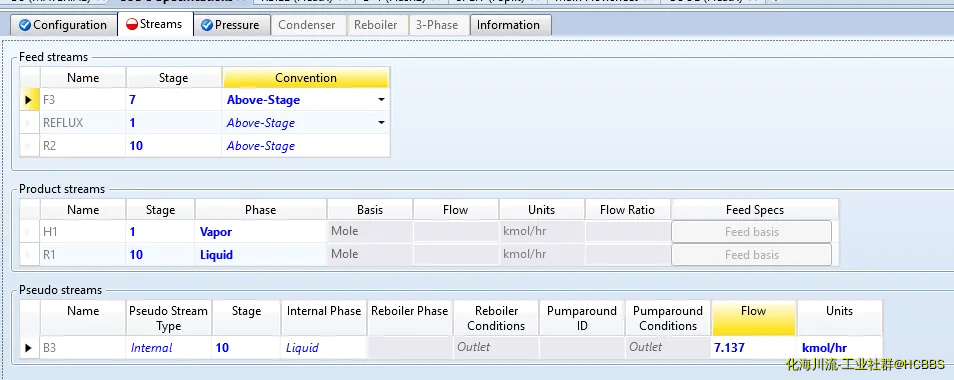Screen dimensions: 954x380
Task: Click the Feed basis button for H1
Action: 751,232
